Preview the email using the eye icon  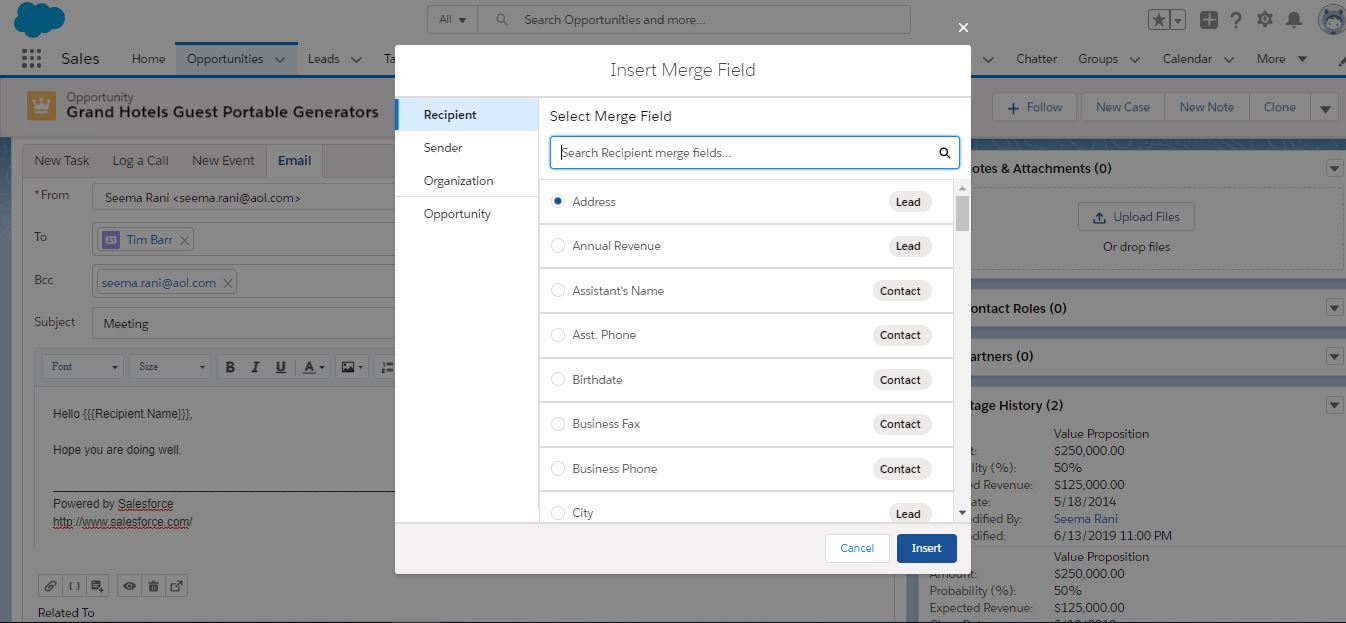click(x=129, y=586)
